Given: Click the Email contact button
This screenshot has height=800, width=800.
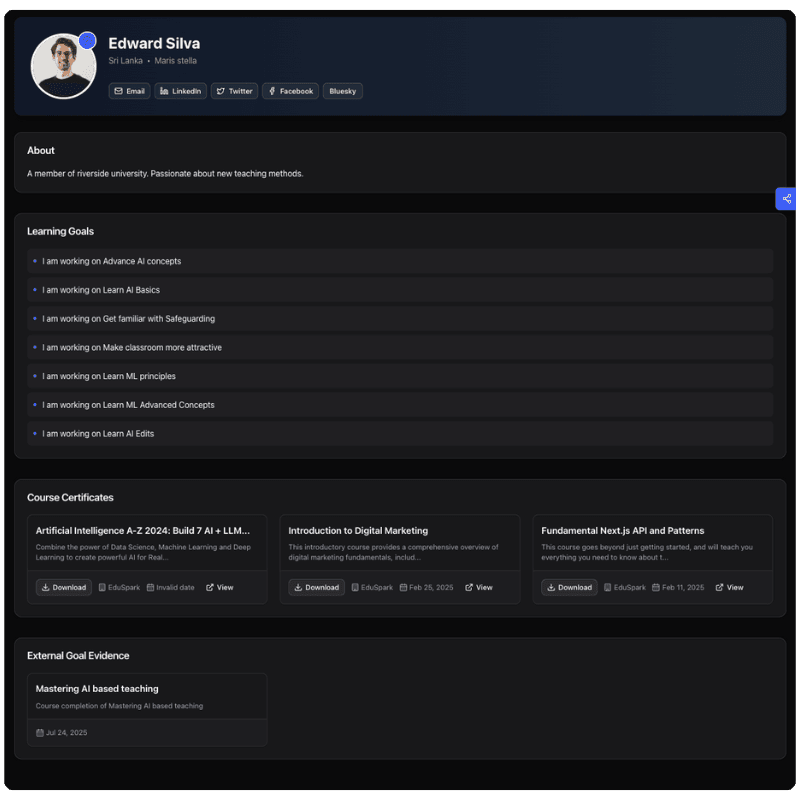Looking at the screenshot, I should pyautogui.click(x=129, y=91).
